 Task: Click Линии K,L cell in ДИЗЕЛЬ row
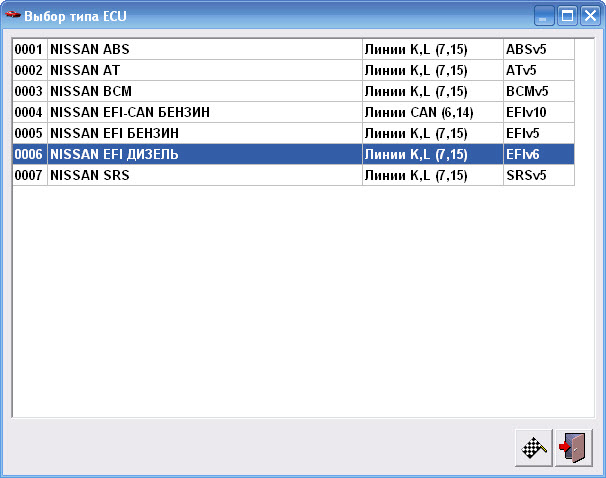click(x=433, y=154)
